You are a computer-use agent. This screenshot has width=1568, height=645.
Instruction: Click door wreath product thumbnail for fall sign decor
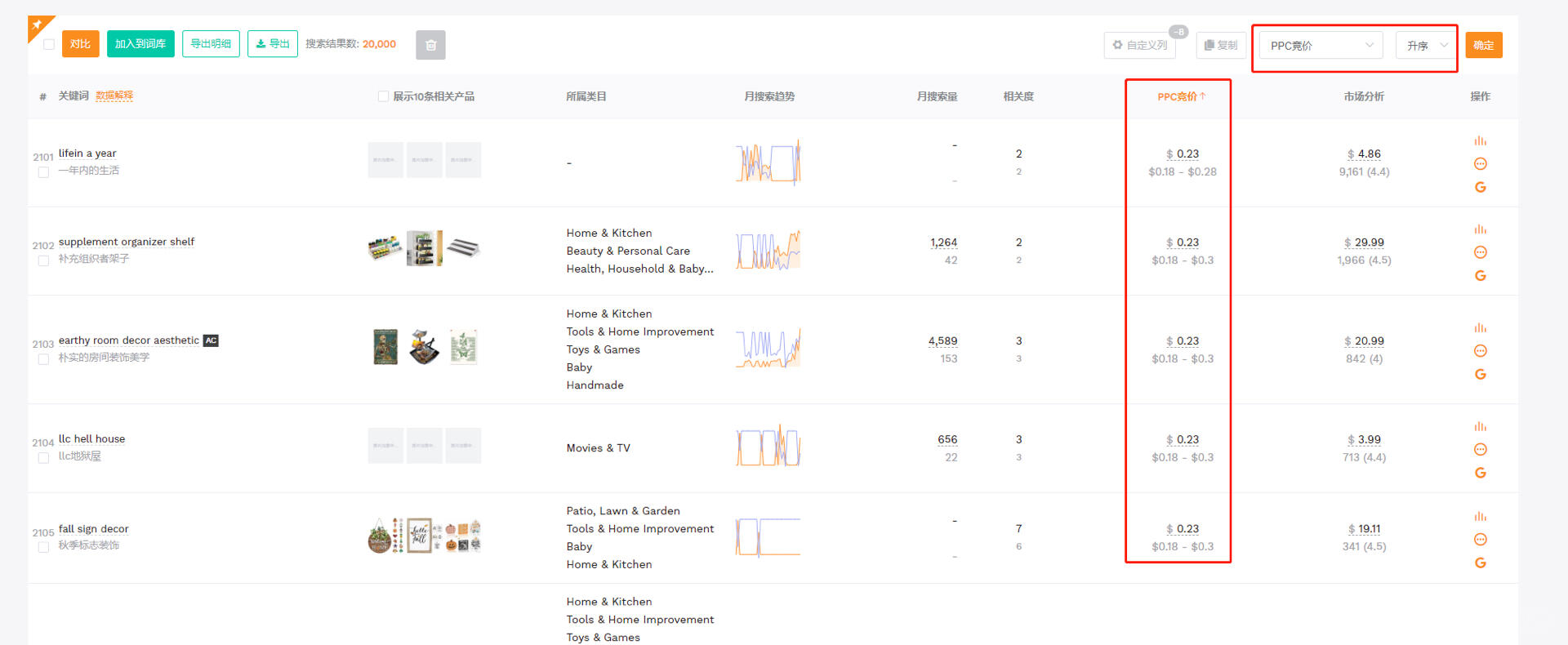[x=380, y=536]
